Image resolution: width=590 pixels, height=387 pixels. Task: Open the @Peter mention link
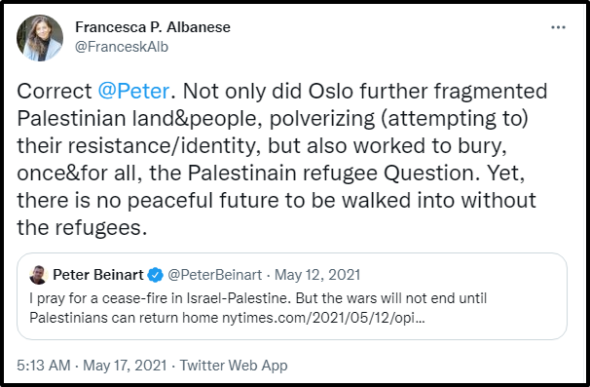point(134,91)
